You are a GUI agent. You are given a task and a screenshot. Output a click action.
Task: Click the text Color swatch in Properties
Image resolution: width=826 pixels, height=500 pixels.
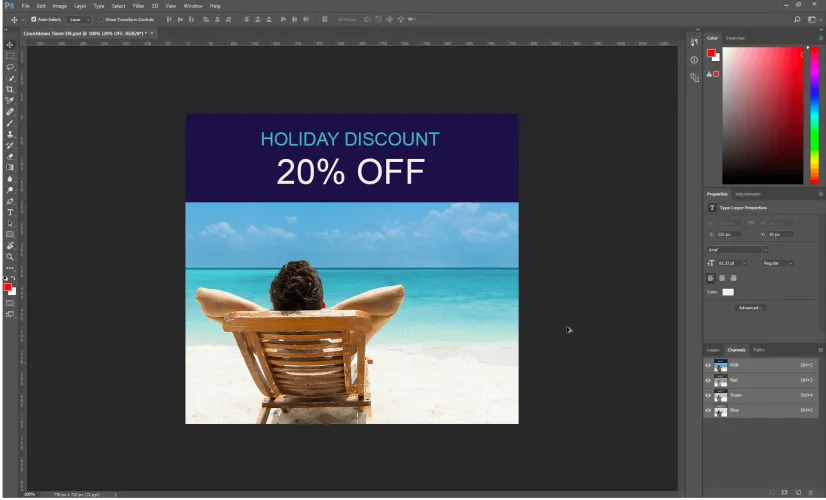pyautogui.click(x=728, y=292)
